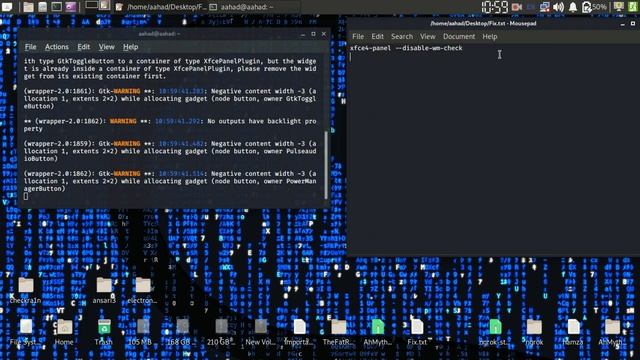The width and height of the screenshot is (640, 360).
Task: Click the green logout icon in the panel
Action: click(633, 7)
